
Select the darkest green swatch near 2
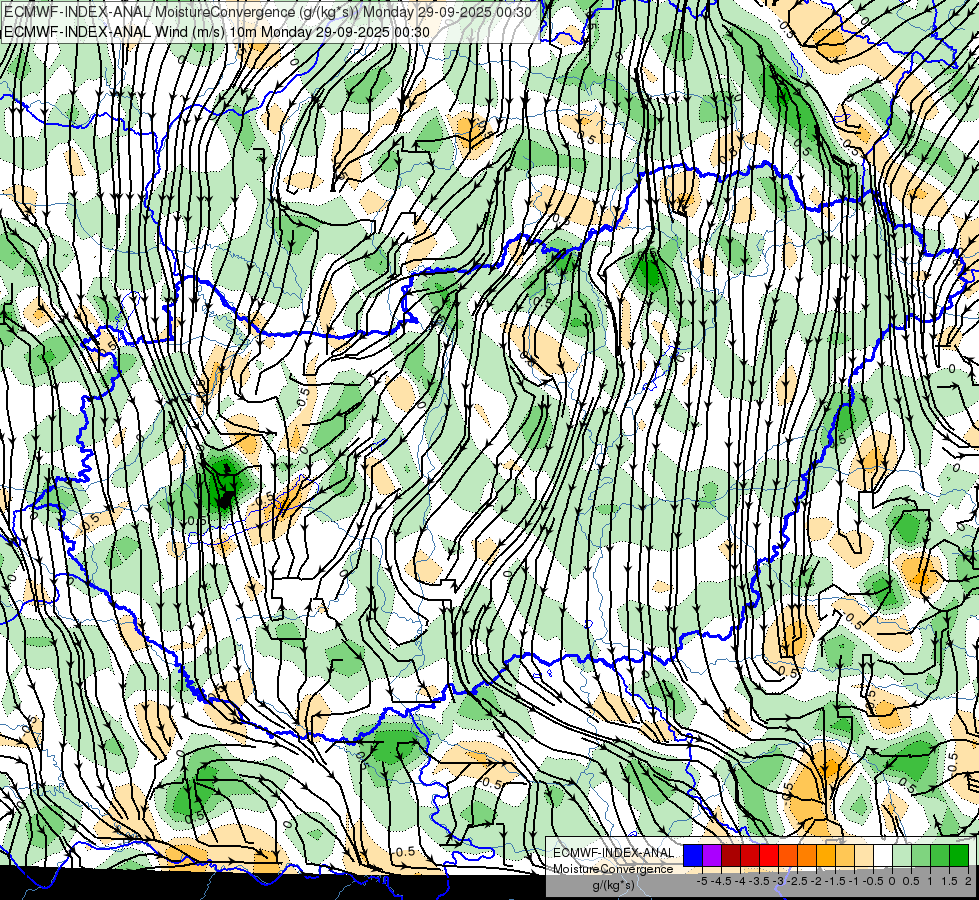coord(959,856)
